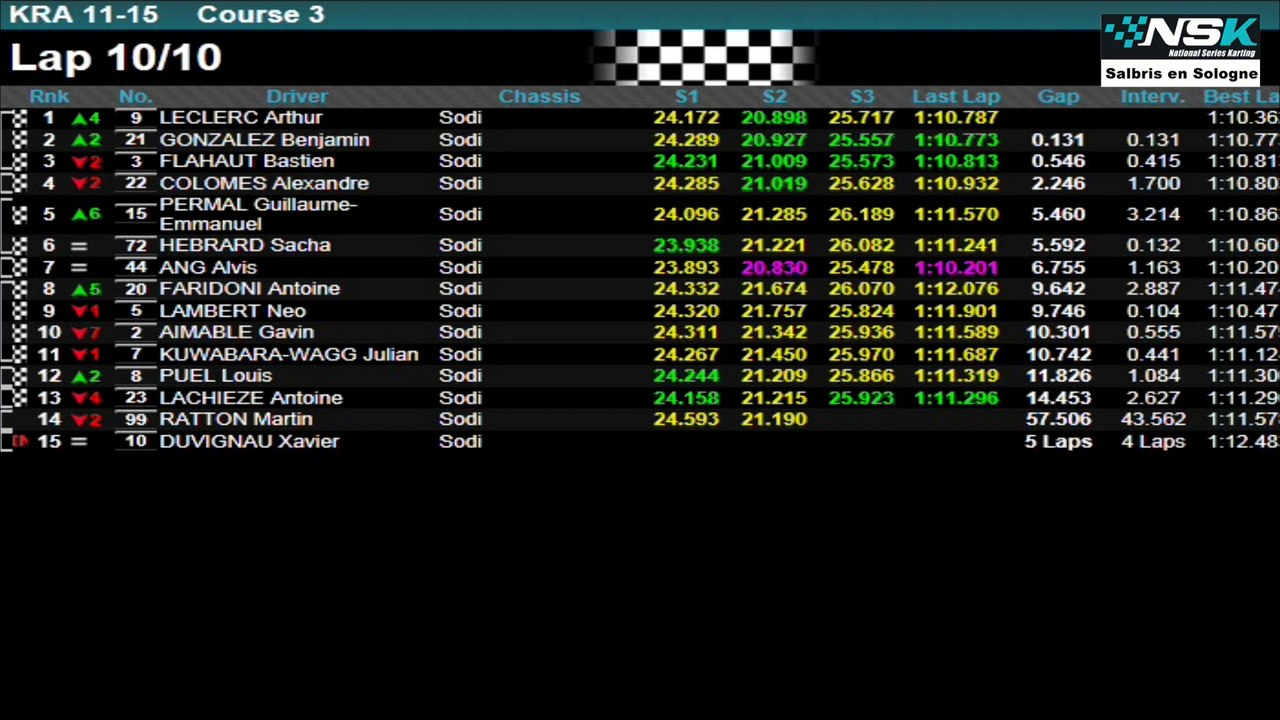Select driver name PERMAL Guillaume-Emmanuel
Viewport: 1280px width, 720px height.
(x=258, y=214)
